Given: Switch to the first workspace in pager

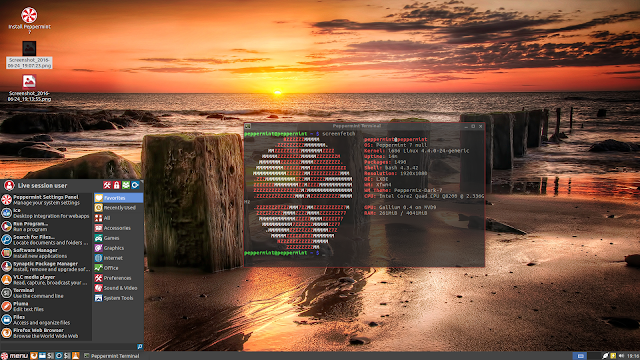Looking at the screenshot, I should [580, 356].
